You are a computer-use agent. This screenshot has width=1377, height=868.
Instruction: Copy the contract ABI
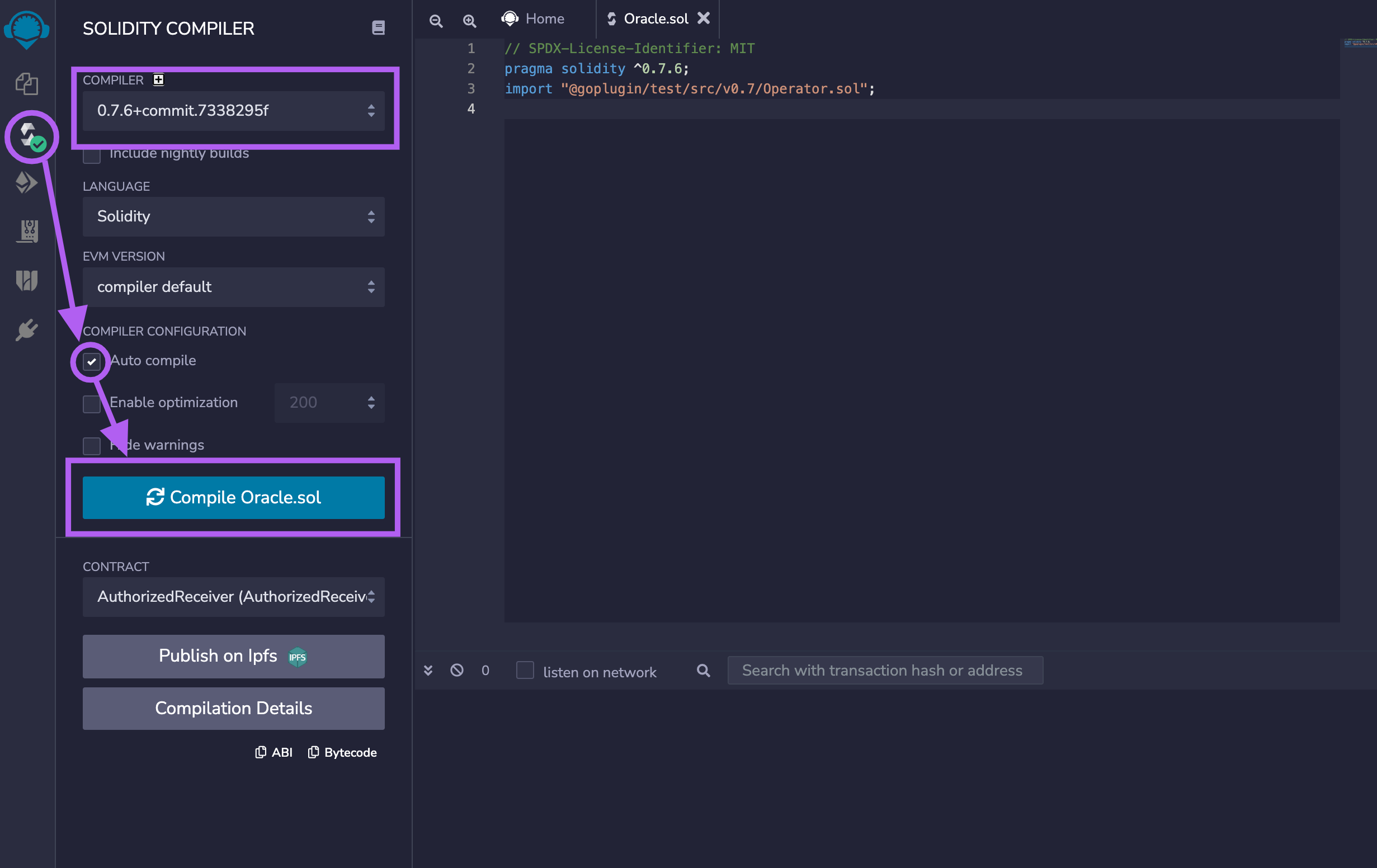pyautogui.click(x=273, y=752)
